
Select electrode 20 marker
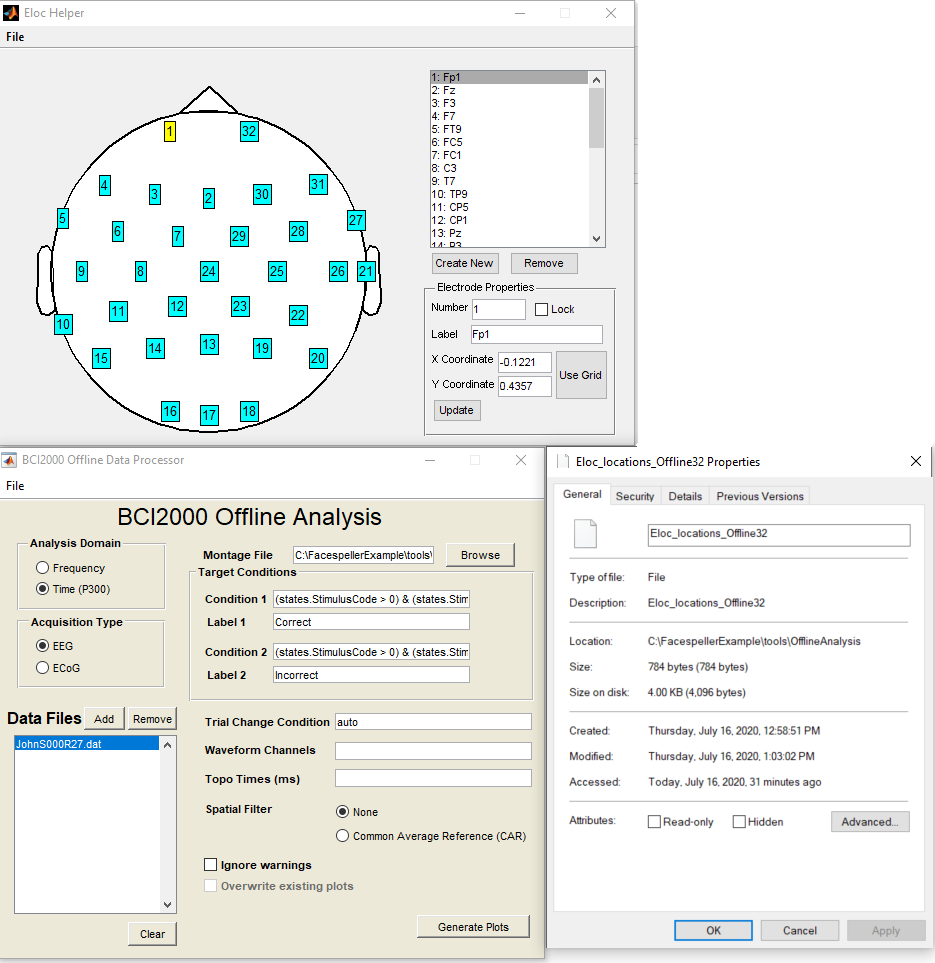[318, 359]
